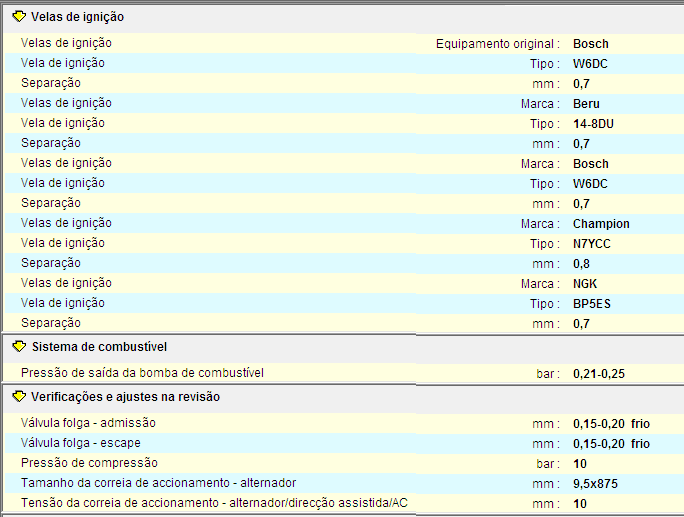Select 'Marca :' label beside Champion
This screenshot has width=684, height=517.
540,224
